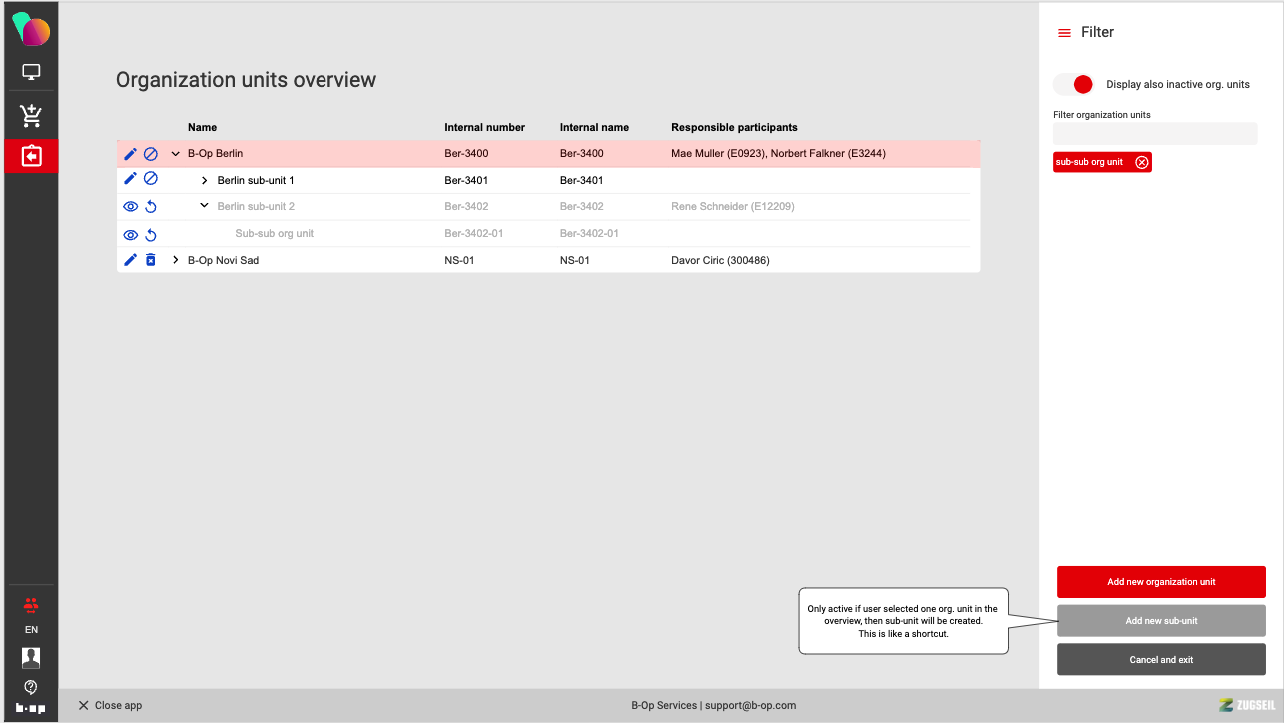
Task: Click Add new organization unit button
Action: point(1161,582)
